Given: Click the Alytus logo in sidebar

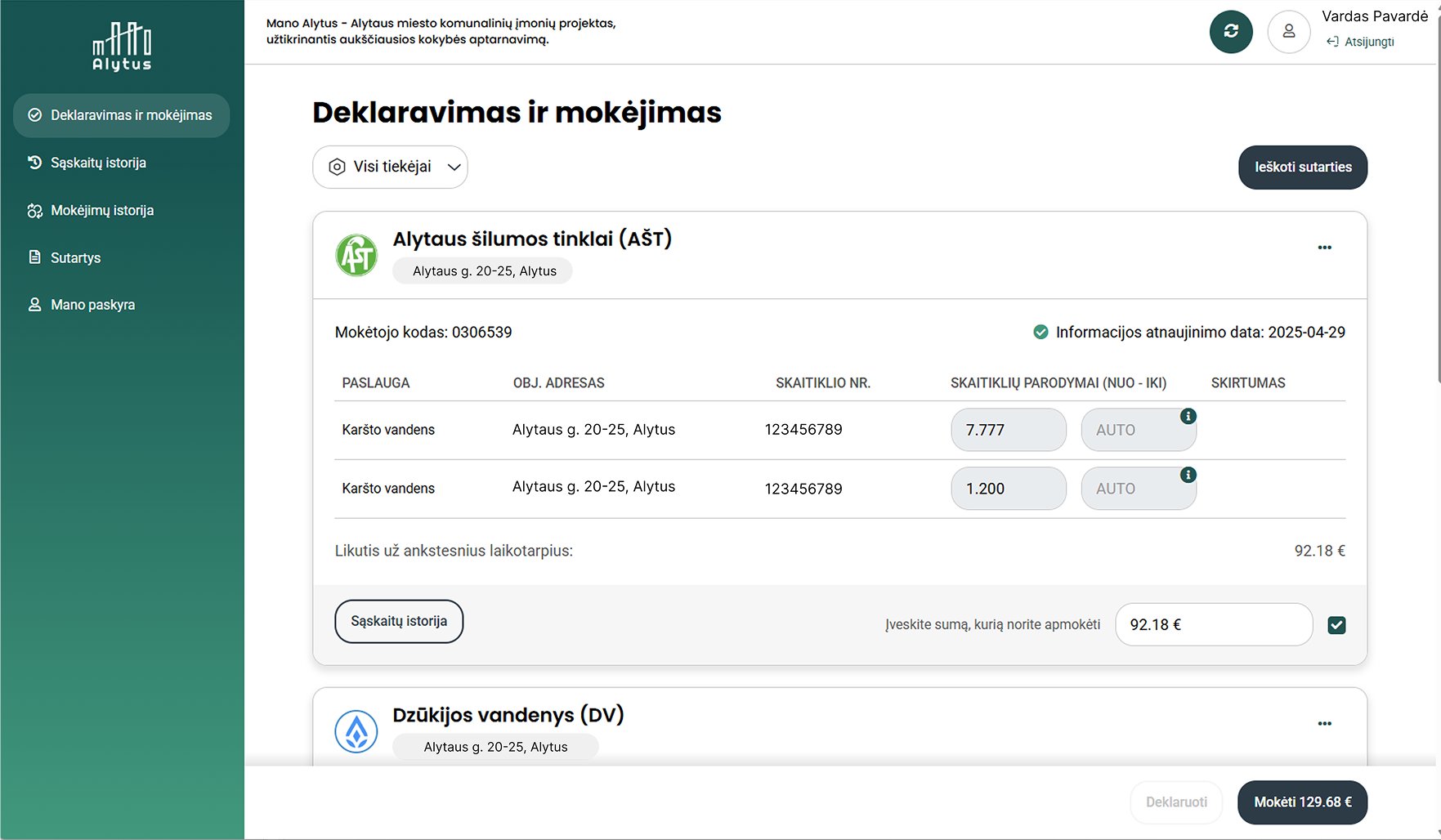Looking at the screenshot, I should pyautogui.click(x=122, y=47).
